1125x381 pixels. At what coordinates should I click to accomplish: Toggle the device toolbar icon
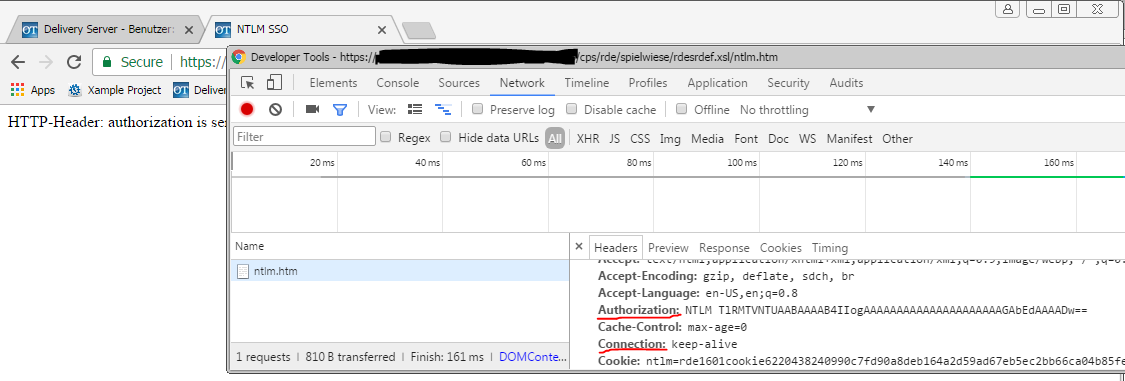coord(274,83)
